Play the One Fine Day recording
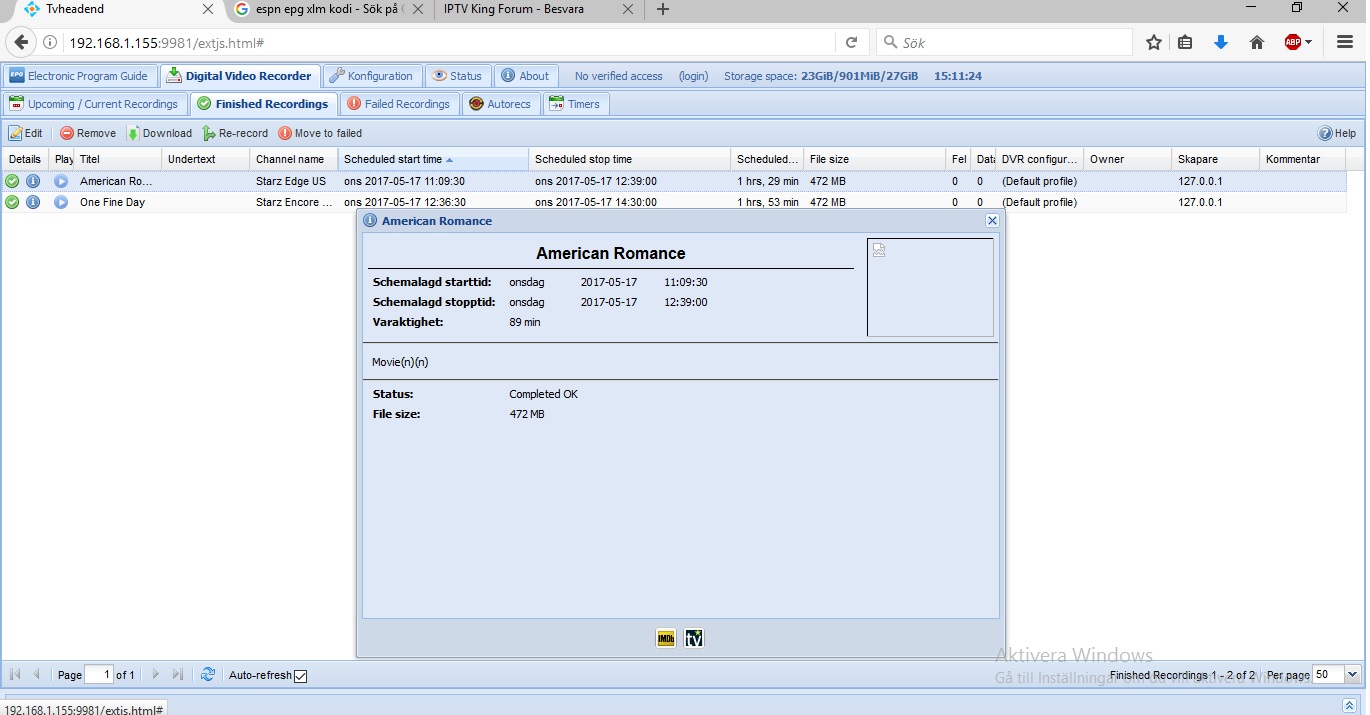1370x715 pixels. click(x=61, y=202)
